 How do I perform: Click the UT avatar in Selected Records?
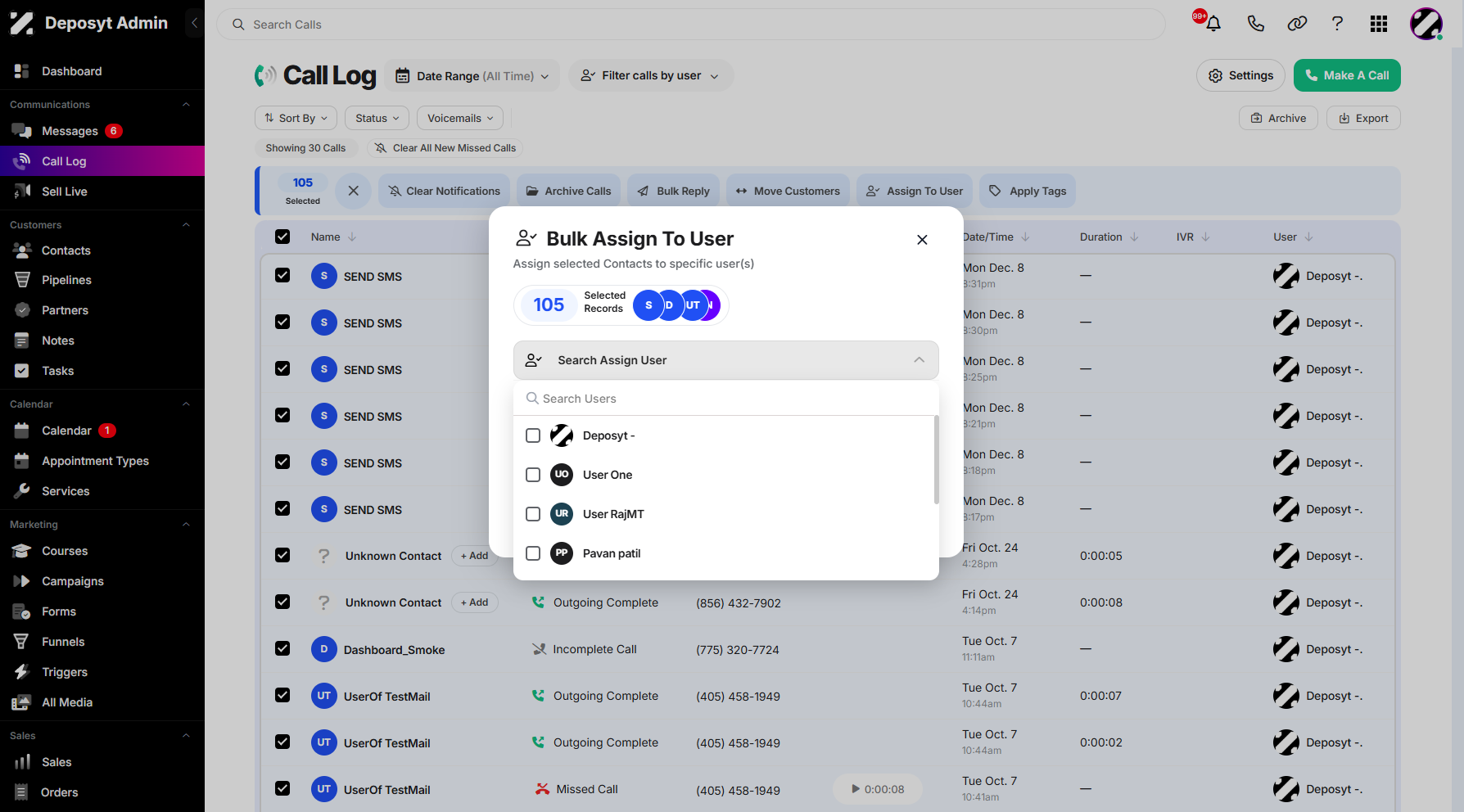click(693, 305)
